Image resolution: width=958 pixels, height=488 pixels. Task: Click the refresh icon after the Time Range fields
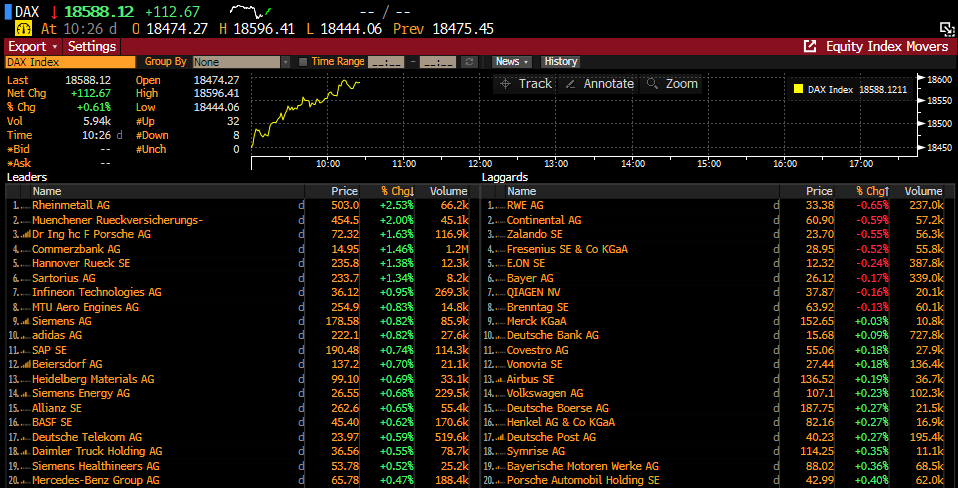469,62
